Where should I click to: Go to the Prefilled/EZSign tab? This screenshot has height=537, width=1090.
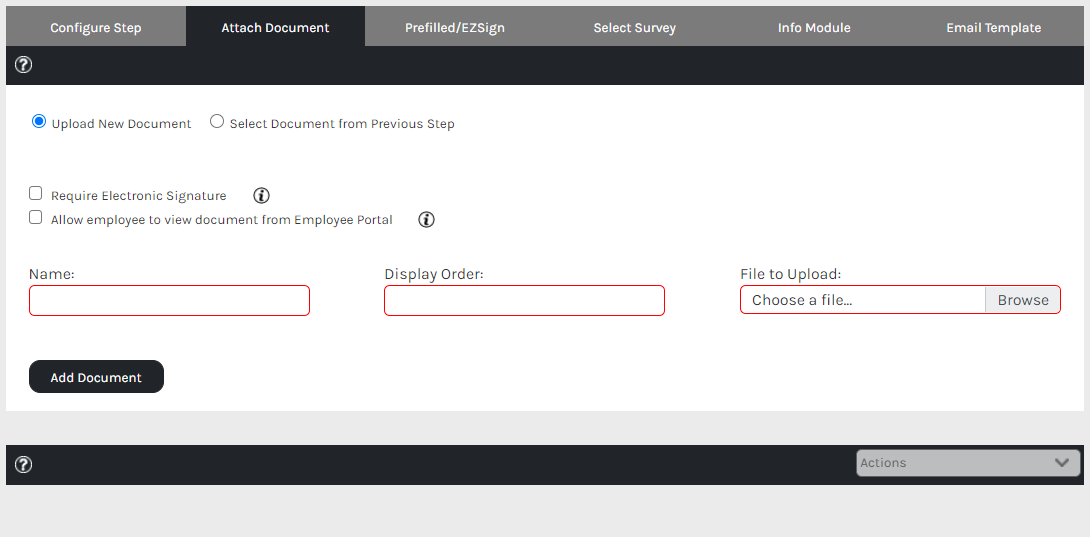[x=455, y=27]
